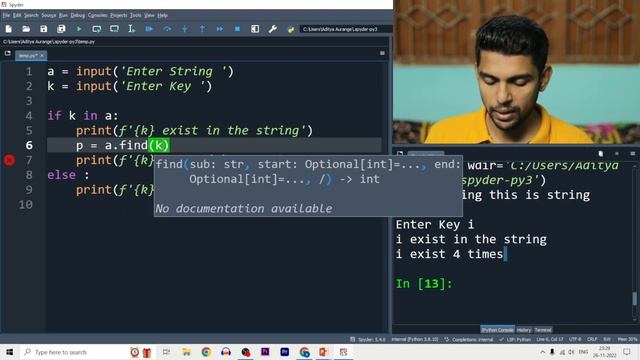Click the 'Line 6, Col 17' status

550,340
